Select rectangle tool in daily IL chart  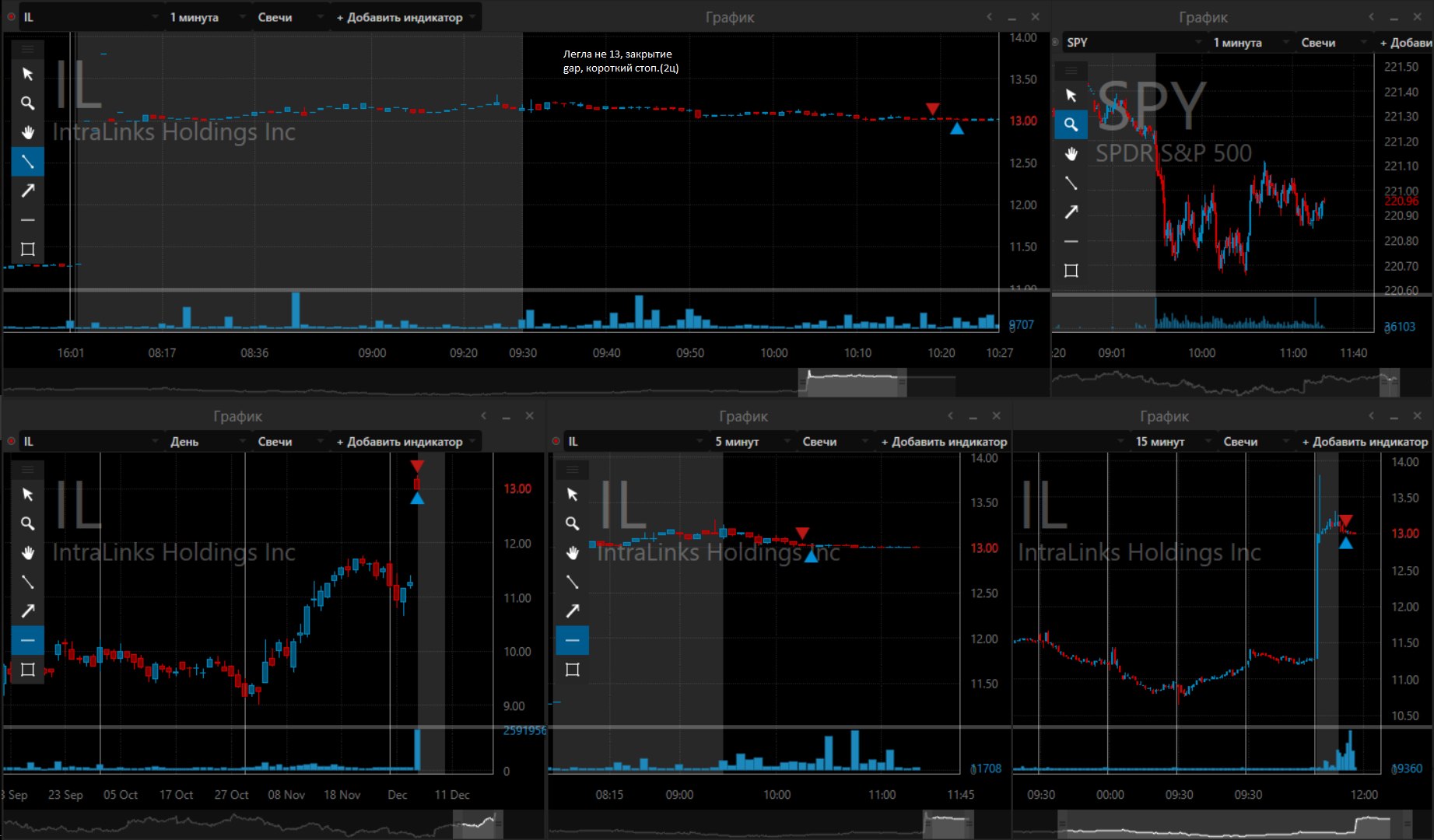pyautogui.click(x=28, y=670)
